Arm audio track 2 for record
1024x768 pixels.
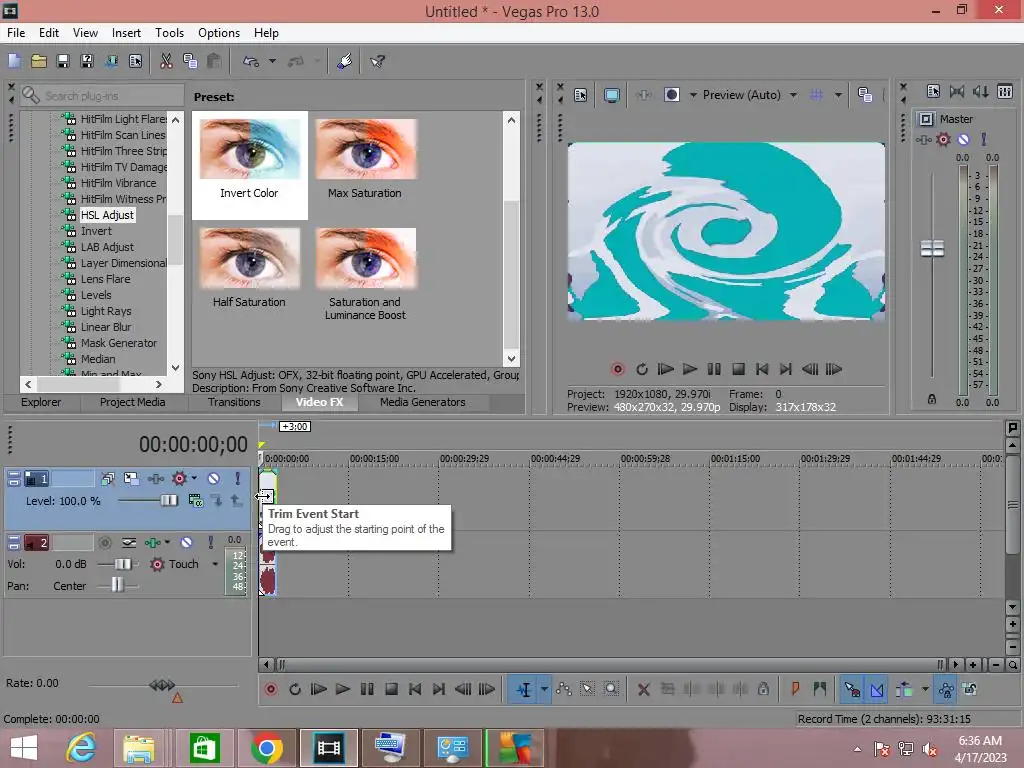pyautogui.click(x=104, y=543)
